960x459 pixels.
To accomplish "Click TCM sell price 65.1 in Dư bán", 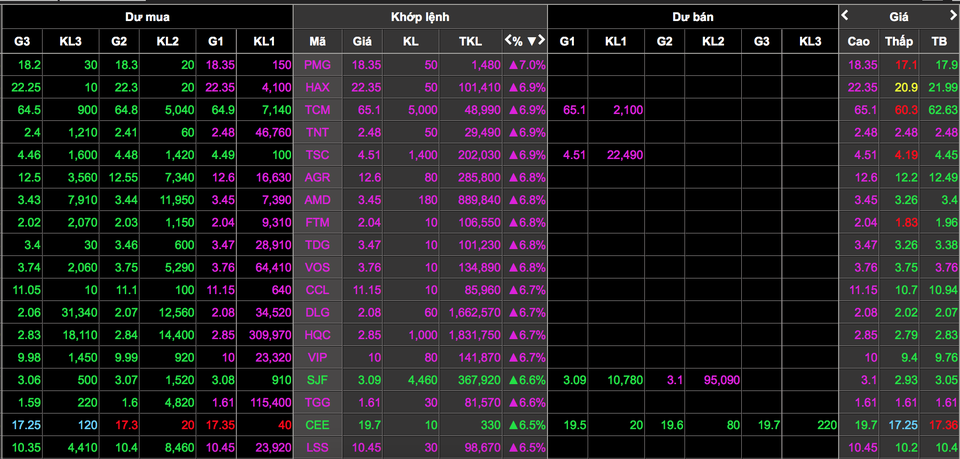I will pos(574,110).
